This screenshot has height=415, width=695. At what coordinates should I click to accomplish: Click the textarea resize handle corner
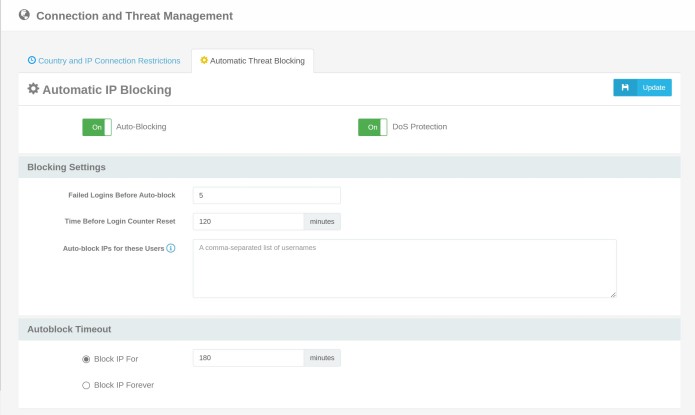pos(613,294)
